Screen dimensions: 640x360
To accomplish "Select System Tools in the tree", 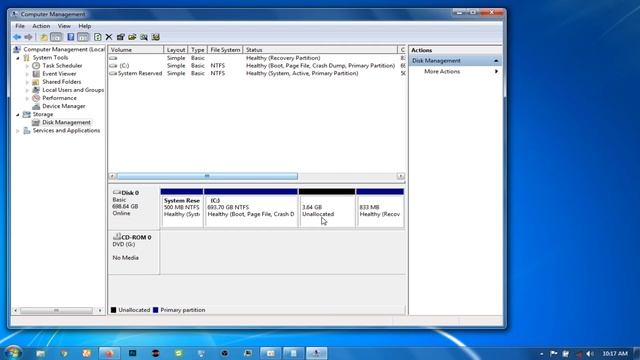I will [50, 58].
